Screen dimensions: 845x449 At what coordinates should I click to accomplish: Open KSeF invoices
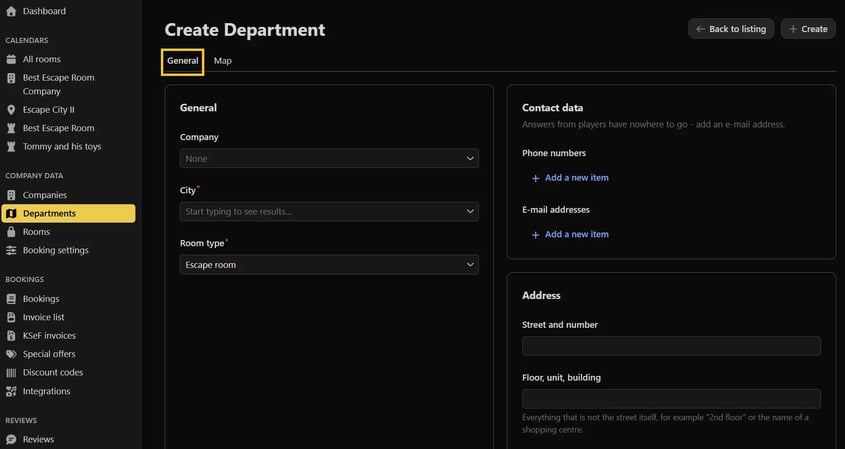(x=49, y=335)
